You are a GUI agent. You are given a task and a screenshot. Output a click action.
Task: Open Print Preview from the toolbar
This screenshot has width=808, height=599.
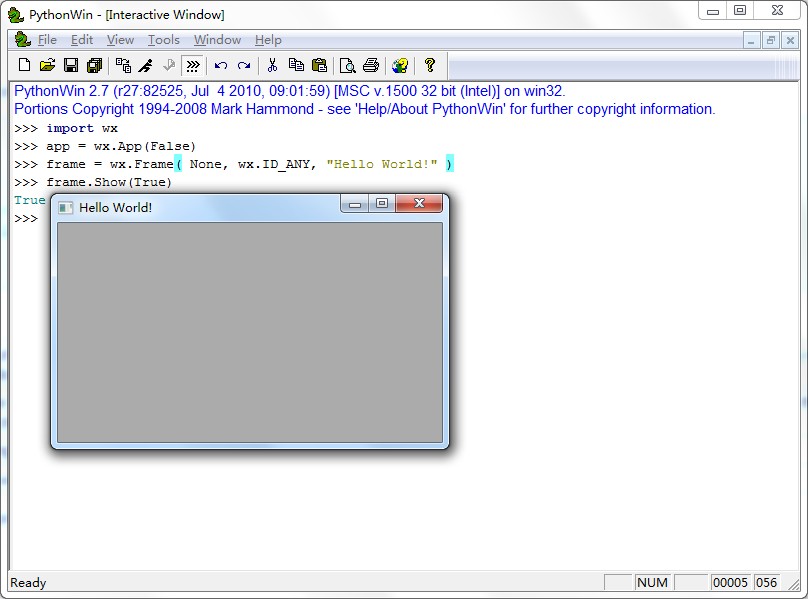coord(348,65)
